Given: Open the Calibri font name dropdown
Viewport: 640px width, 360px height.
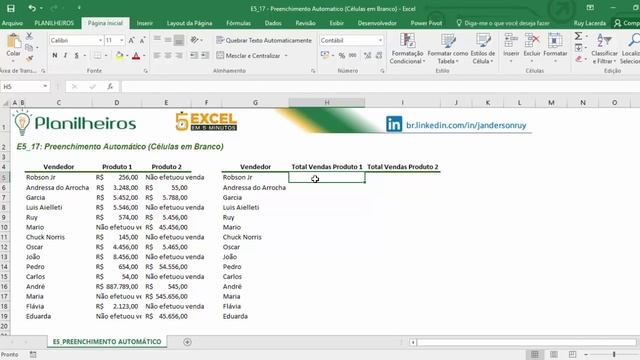Looking at the screenshot, I should coord(100,40).
